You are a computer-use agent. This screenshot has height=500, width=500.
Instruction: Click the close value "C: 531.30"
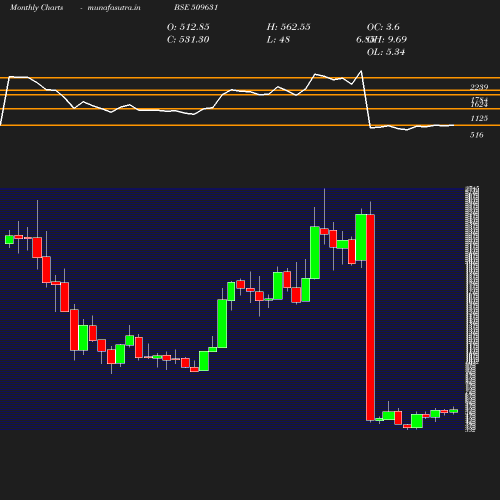pos(188,40)
